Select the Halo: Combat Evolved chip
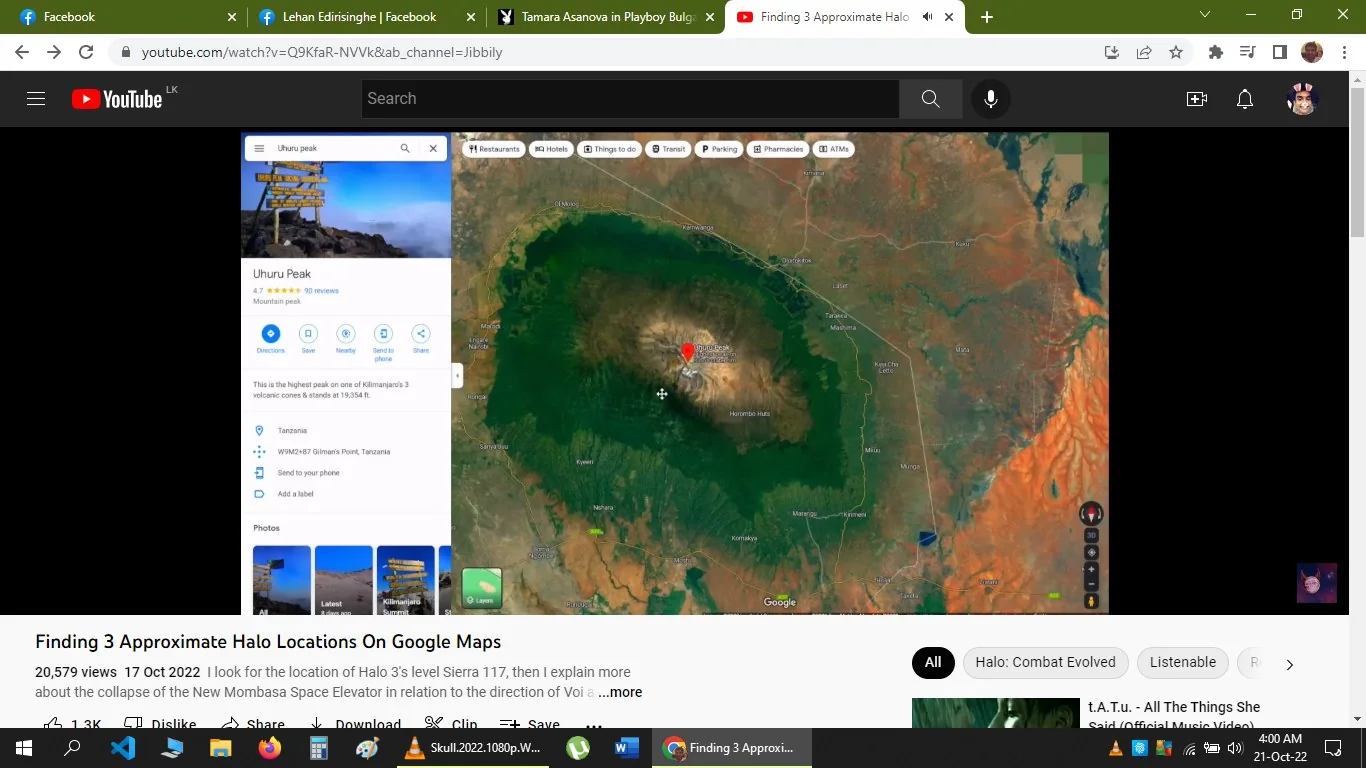This screenshot has height=768, width=1366. click(x=1045, y=662)
